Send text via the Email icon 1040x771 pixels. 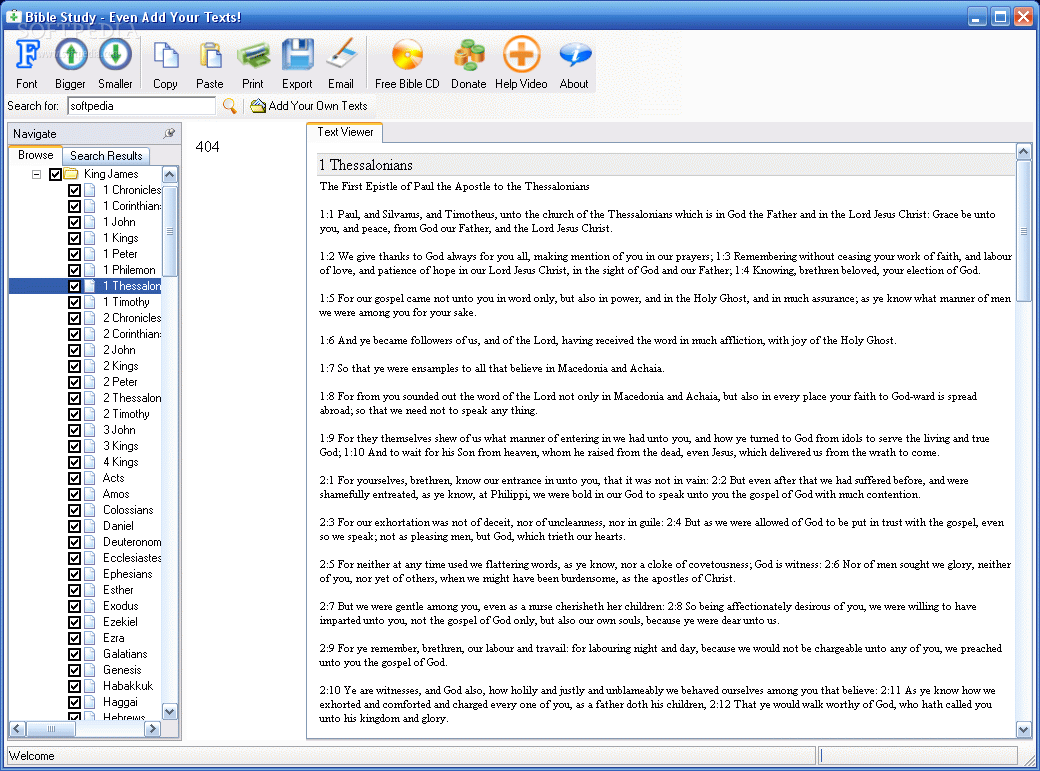[x=341, y=54]
